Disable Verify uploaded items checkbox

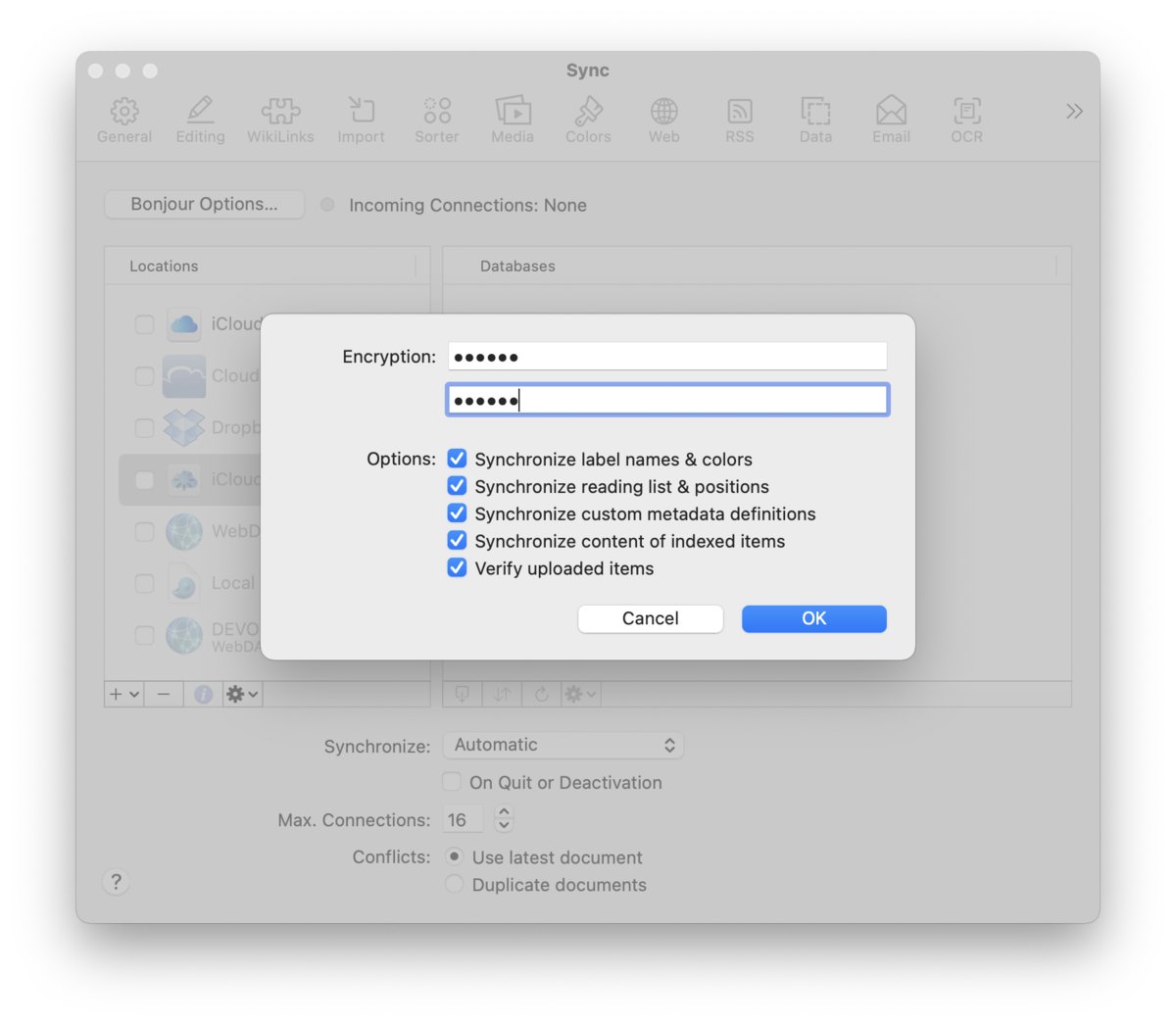click(457, 568)
